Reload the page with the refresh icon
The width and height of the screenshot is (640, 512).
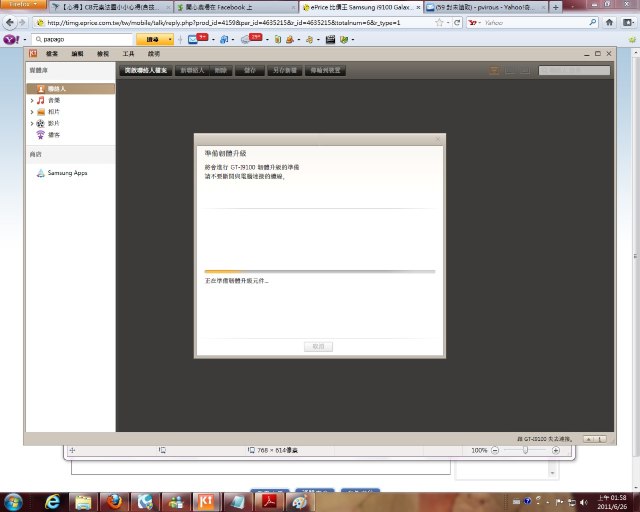(x=457, y=23)
